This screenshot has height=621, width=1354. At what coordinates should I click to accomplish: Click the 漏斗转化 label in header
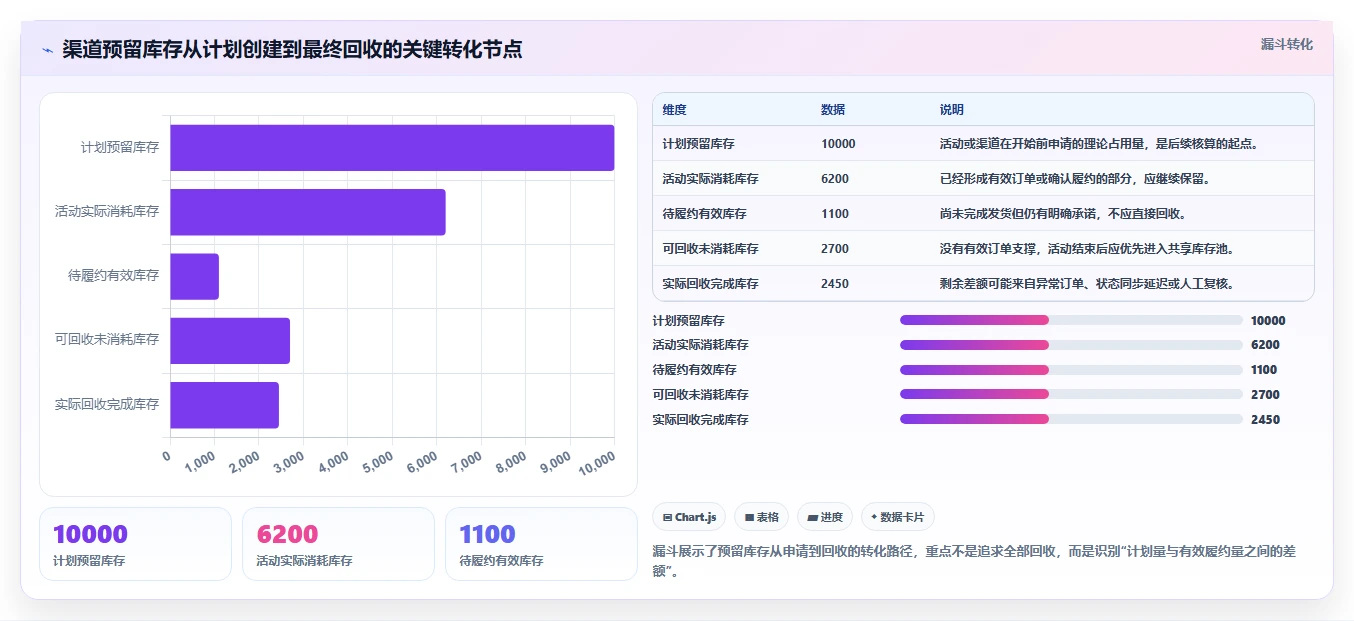(x=1286, y=45)
